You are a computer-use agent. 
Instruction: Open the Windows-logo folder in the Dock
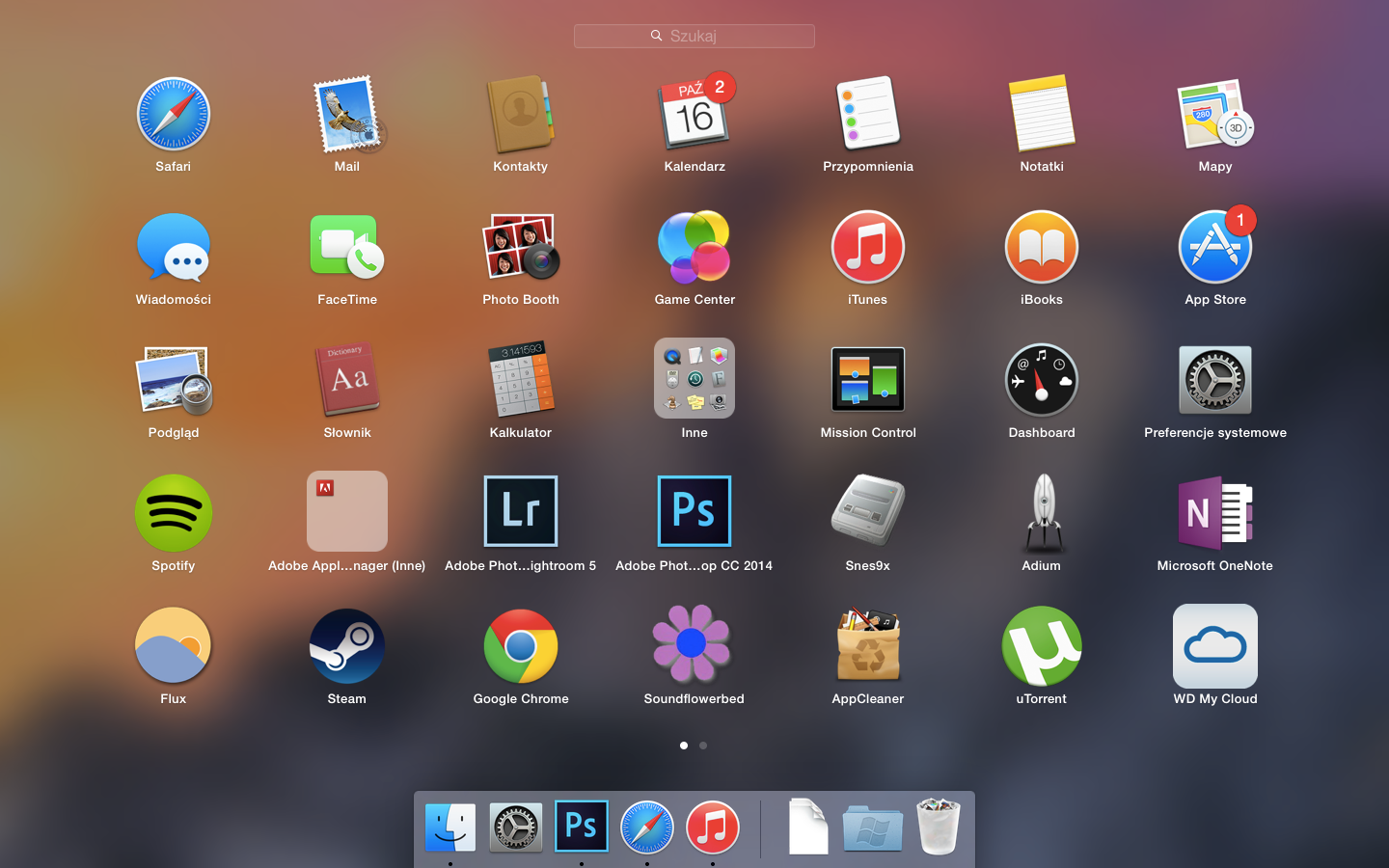tap(873, 827)
